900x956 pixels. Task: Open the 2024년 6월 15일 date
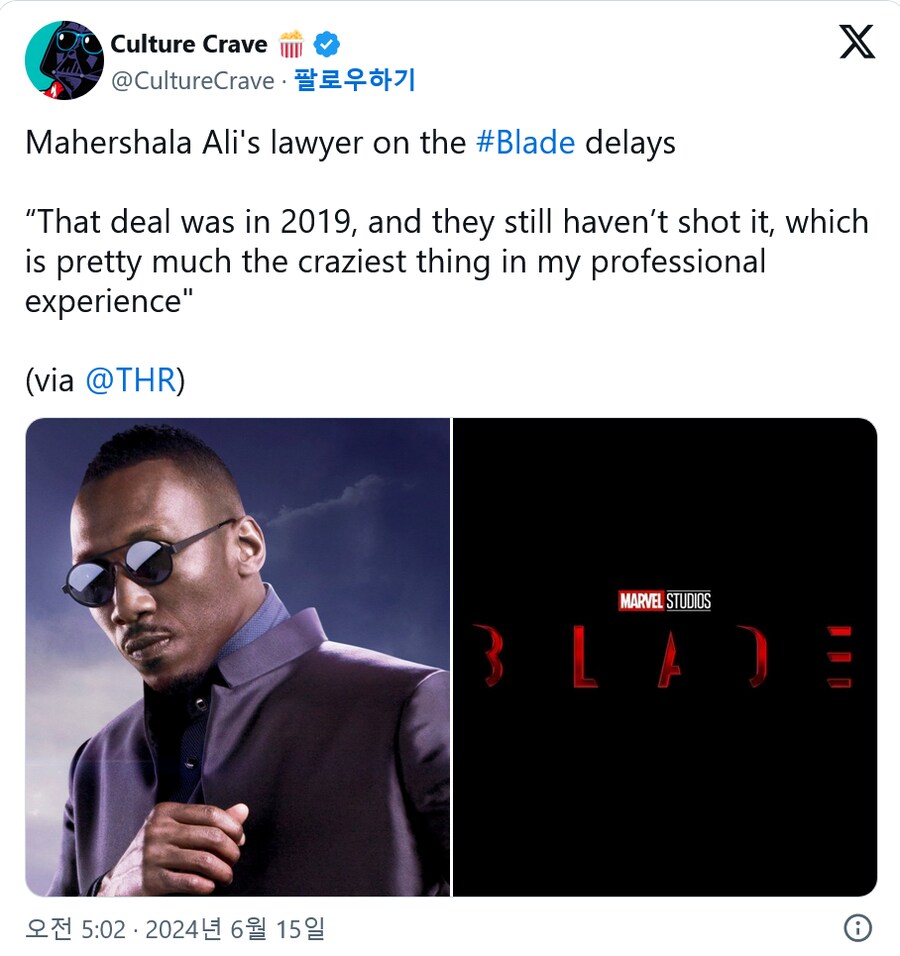pyautogui.click(x=235, y=929)
